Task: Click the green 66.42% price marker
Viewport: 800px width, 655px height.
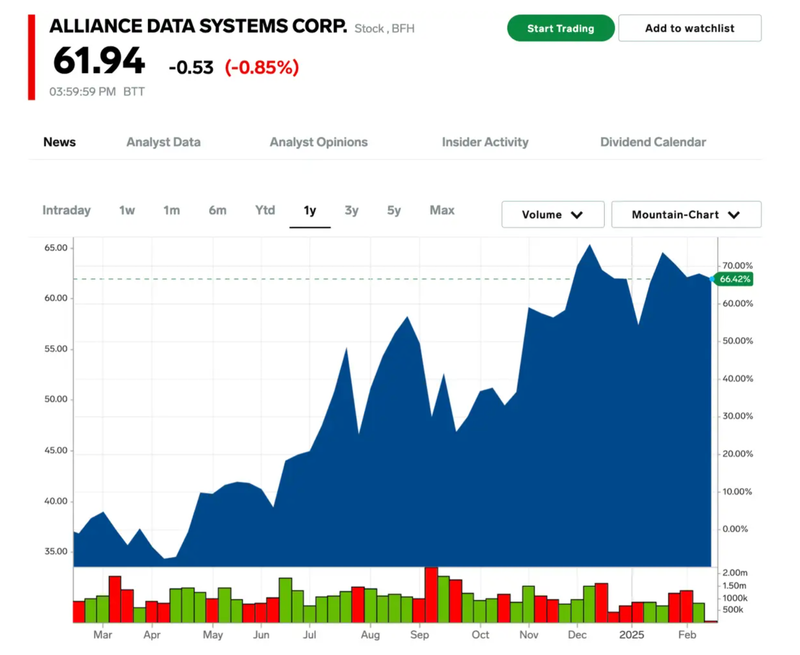Action: [735, 279]
